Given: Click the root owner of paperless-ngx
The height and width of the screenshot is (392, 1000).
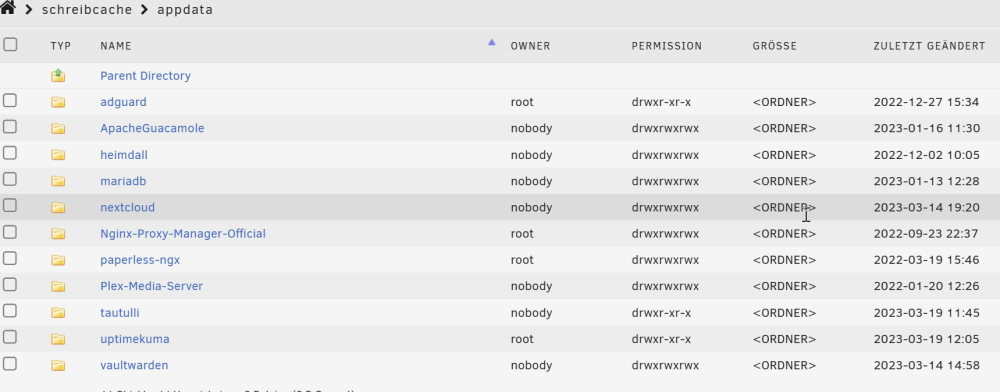Looking at the screenshot, I should tap(522, 260).
